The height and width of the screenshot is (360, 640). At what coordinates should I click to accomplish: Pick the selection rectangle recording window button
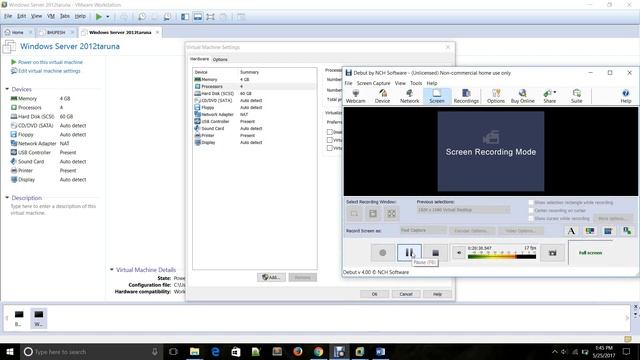pyautogui.click(x=354, y=213)
